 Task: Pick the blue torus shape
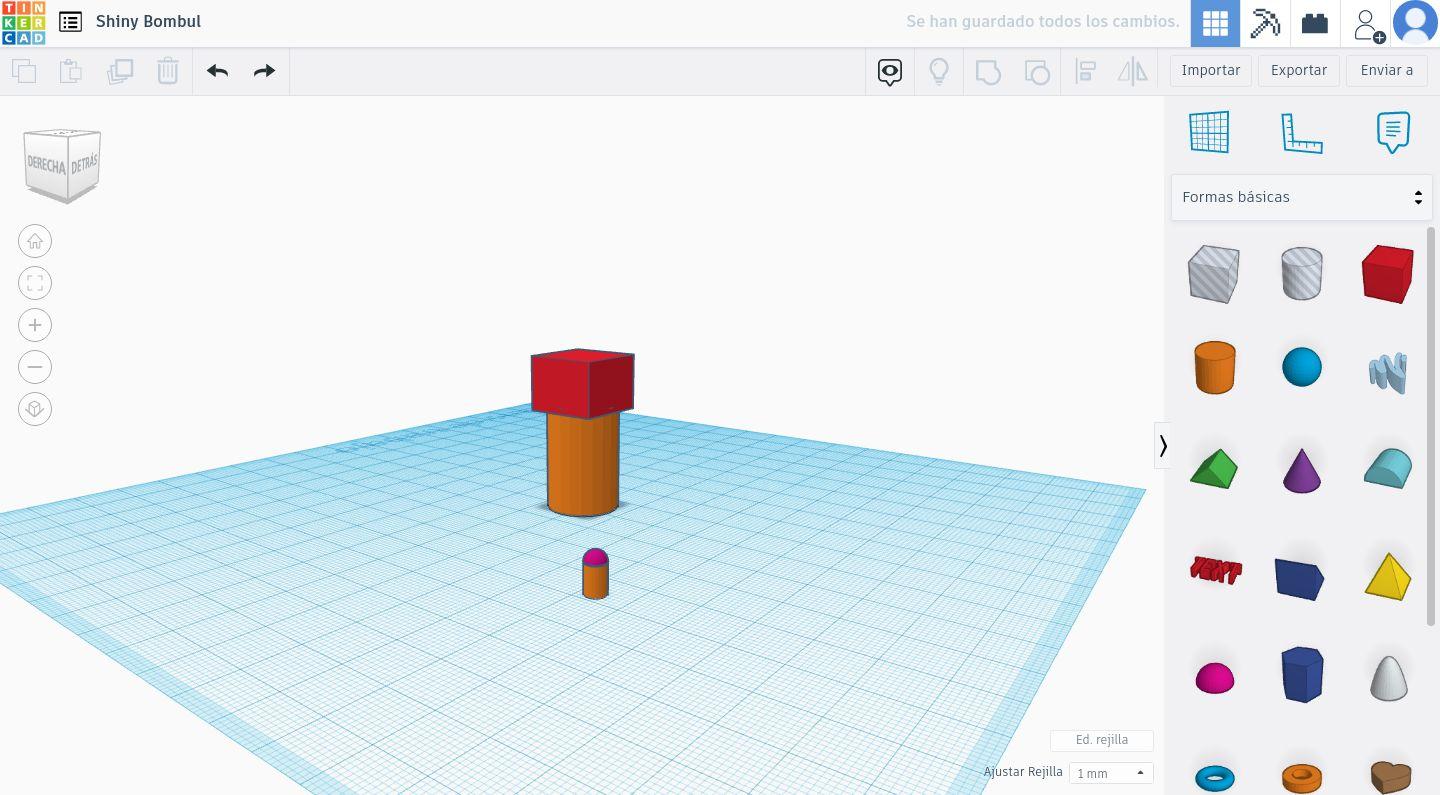pyautogui.click(x=1215, y=777)
